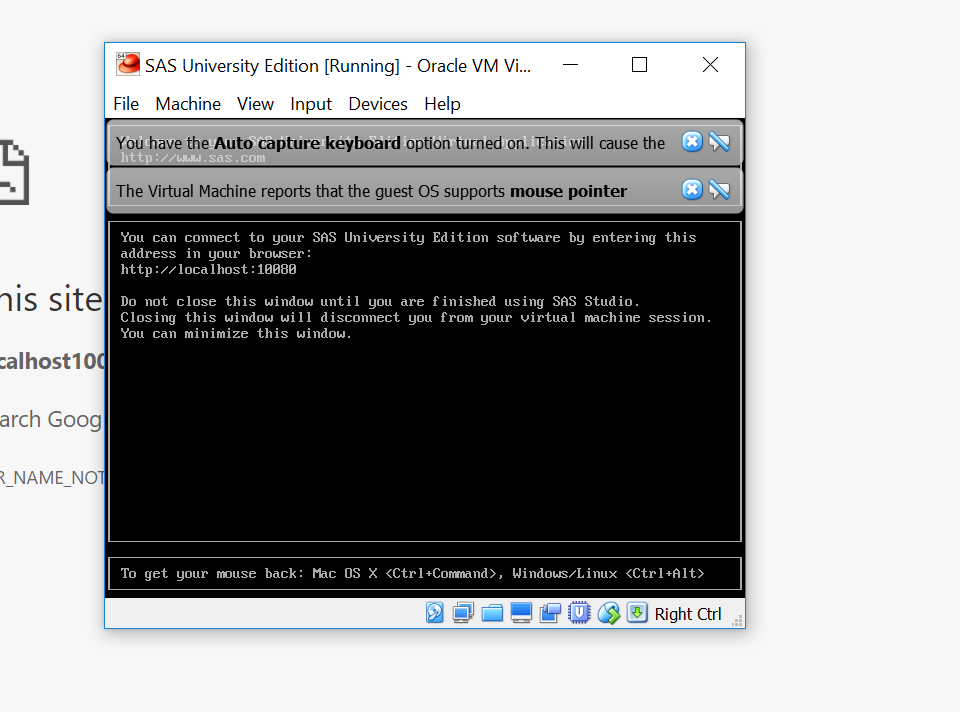Click the Google search link in the browser page
This screenshot has height=712, width=960.
[50, 420]
